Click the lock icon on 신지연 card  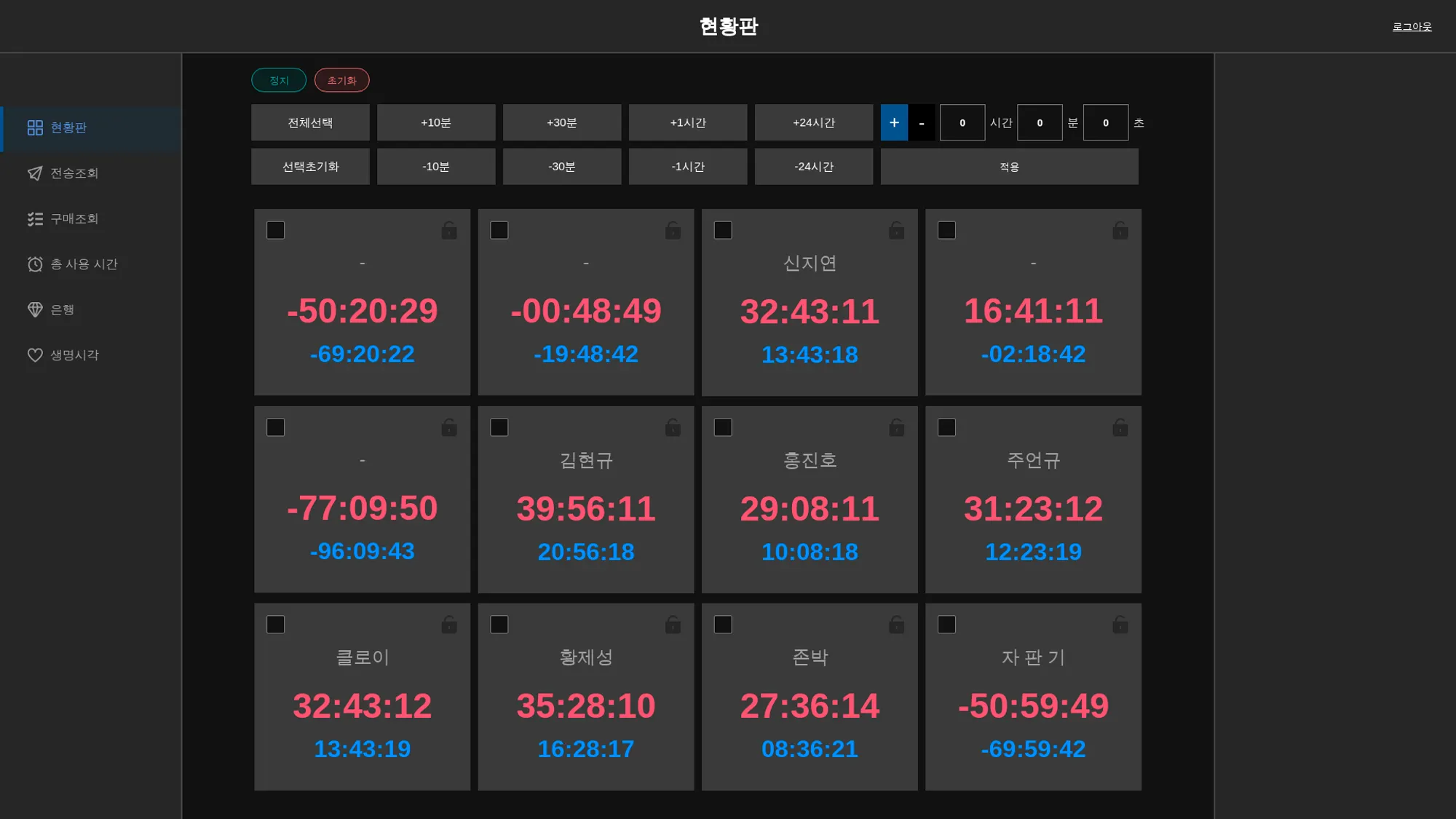pyautogui.click(x=896, y=231)
